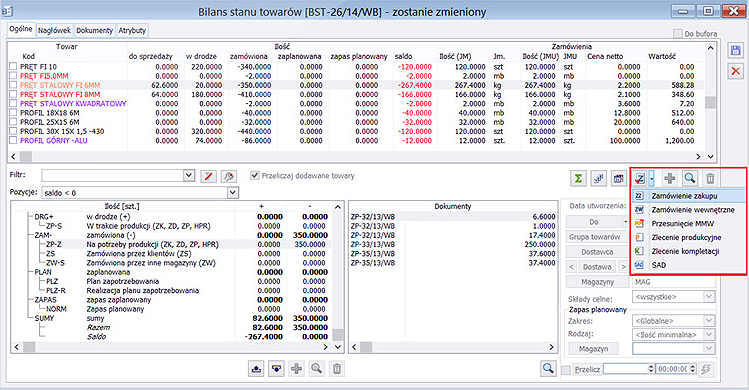The image size is (749, 390).
Task: Click the time field showing 00:00:00
Action: tap(673, 369)
